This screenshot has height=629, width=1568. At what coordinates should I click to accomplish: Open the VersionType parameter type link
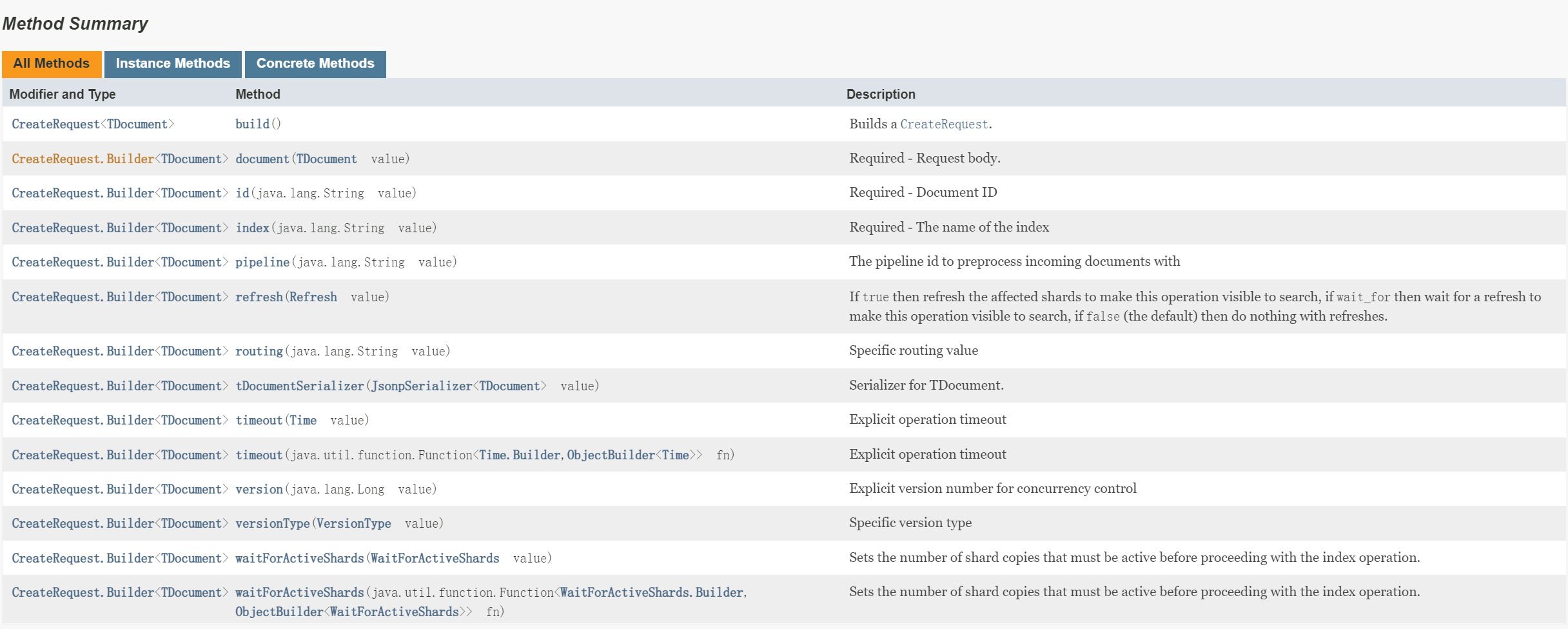(353, 523)
